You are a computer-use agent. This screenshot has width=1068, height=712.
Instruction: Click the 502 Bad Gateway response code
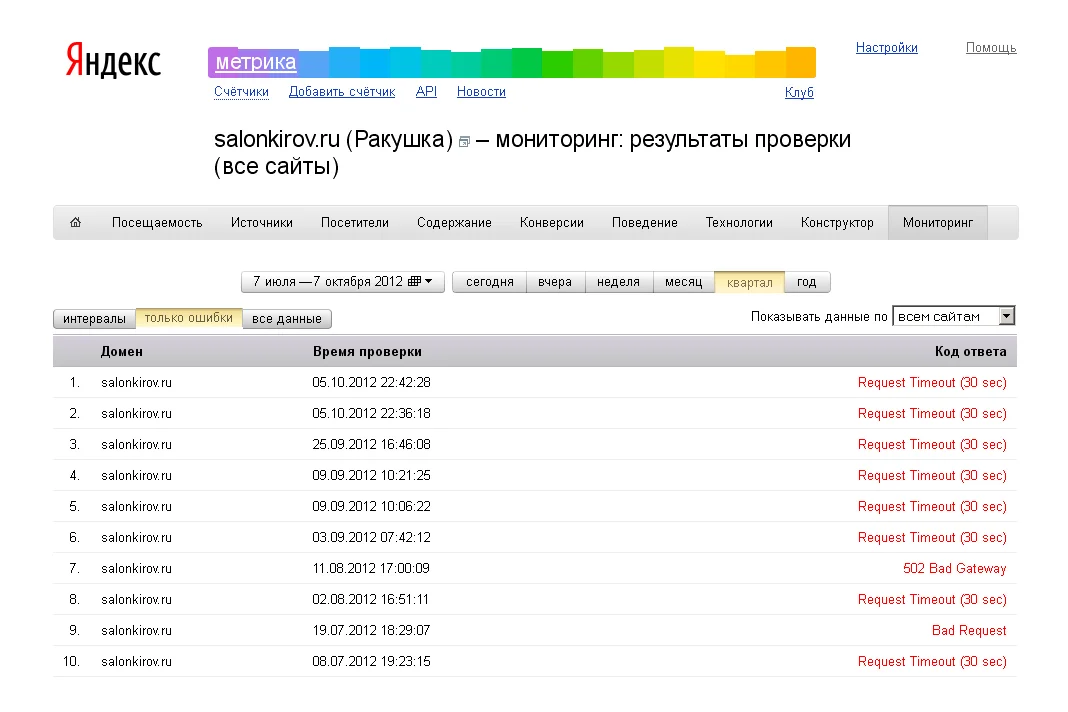[954, 568]
